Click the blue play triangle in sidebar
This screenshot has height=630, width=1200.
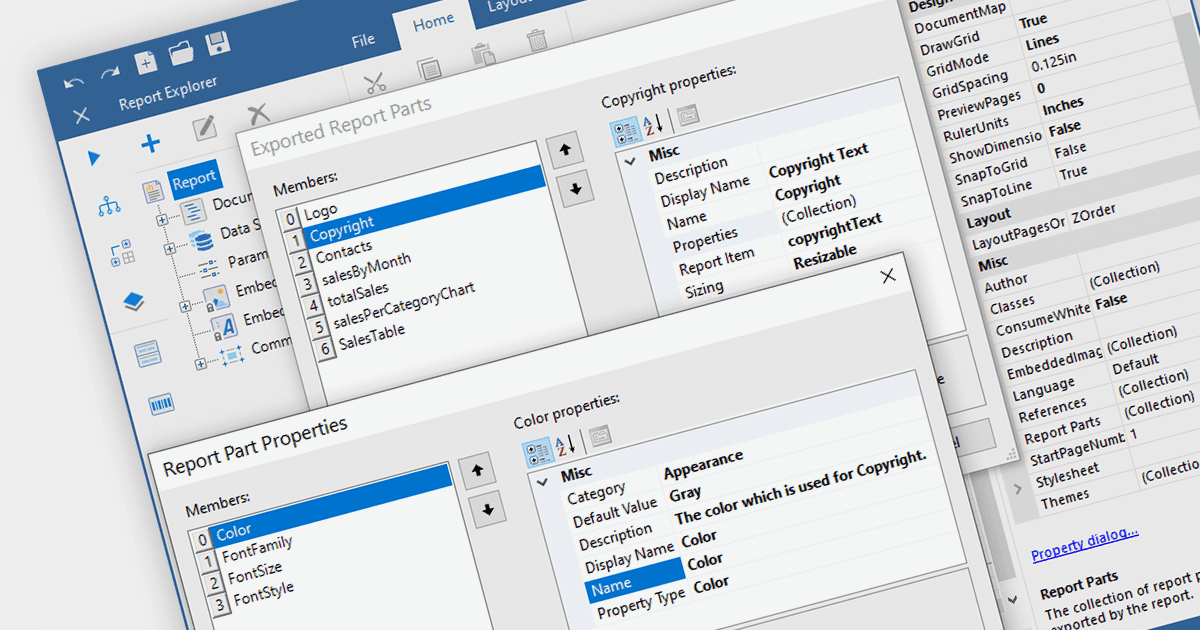[94, 158]
